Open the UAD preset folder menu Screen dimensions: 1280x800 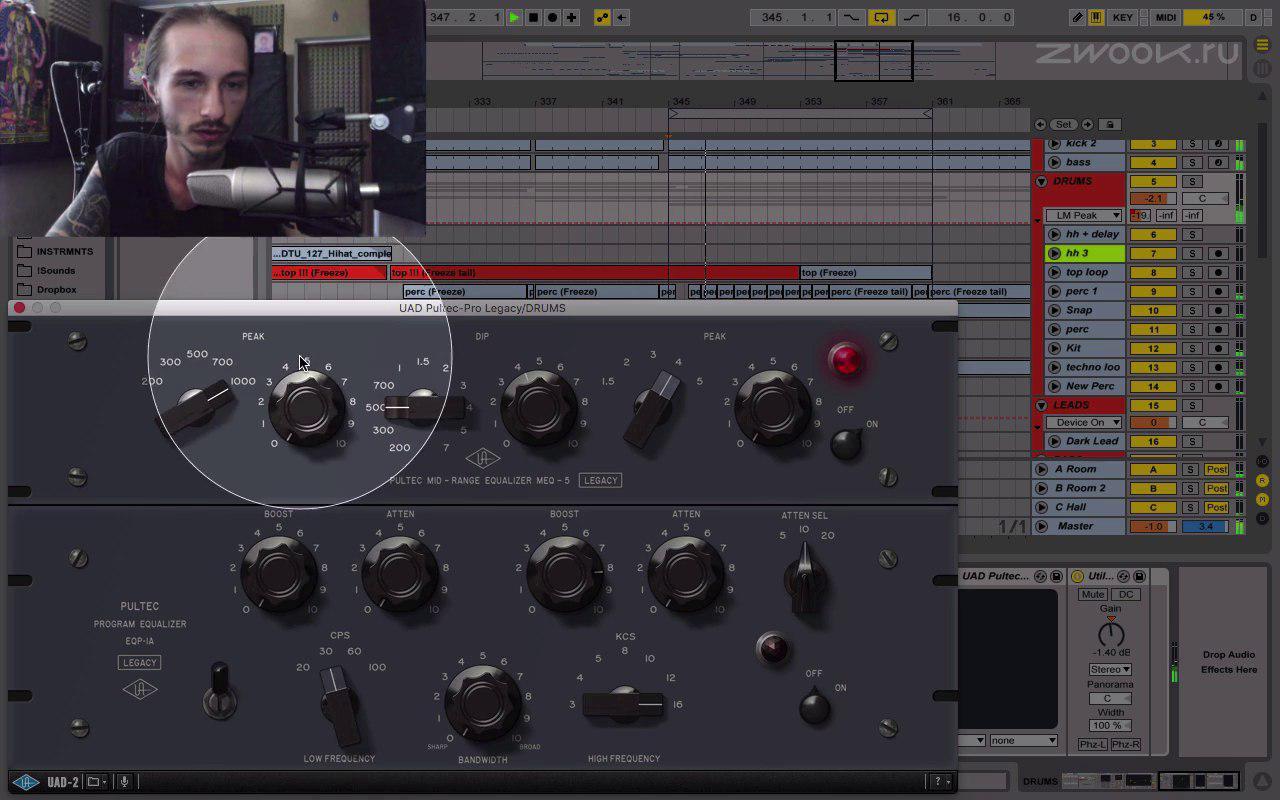click(x=96, y=782)
